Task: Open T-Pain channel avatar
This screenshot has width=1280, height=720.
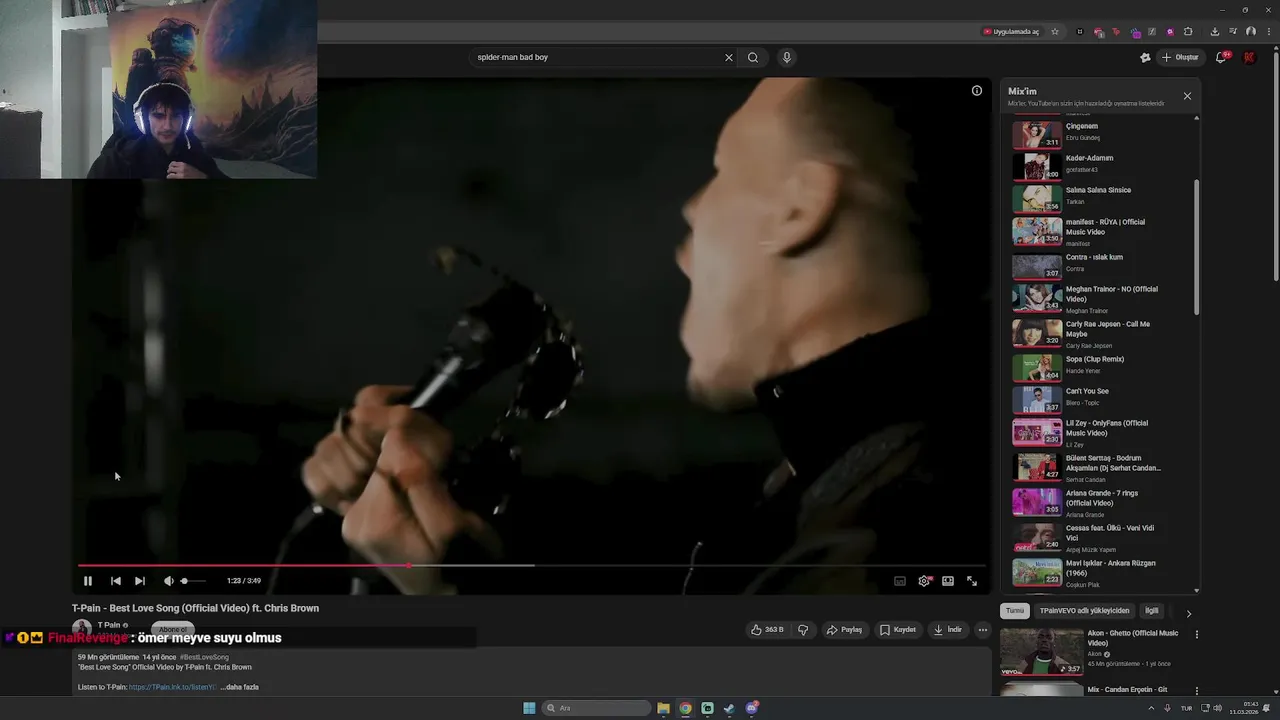Action: click(81, 627)
